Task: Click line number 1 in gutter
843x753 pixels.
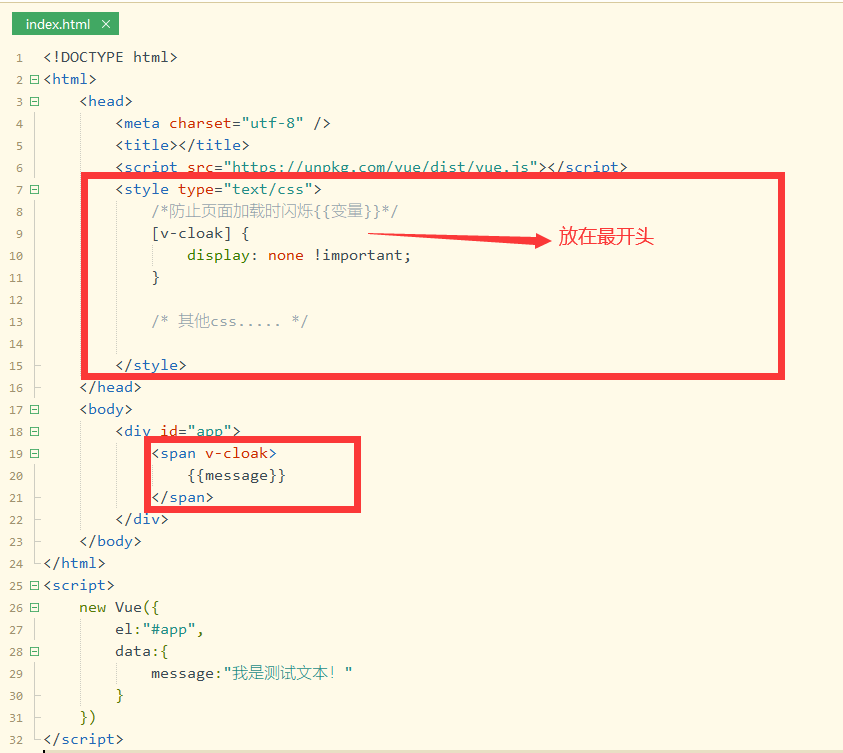Action: [19, 58]
